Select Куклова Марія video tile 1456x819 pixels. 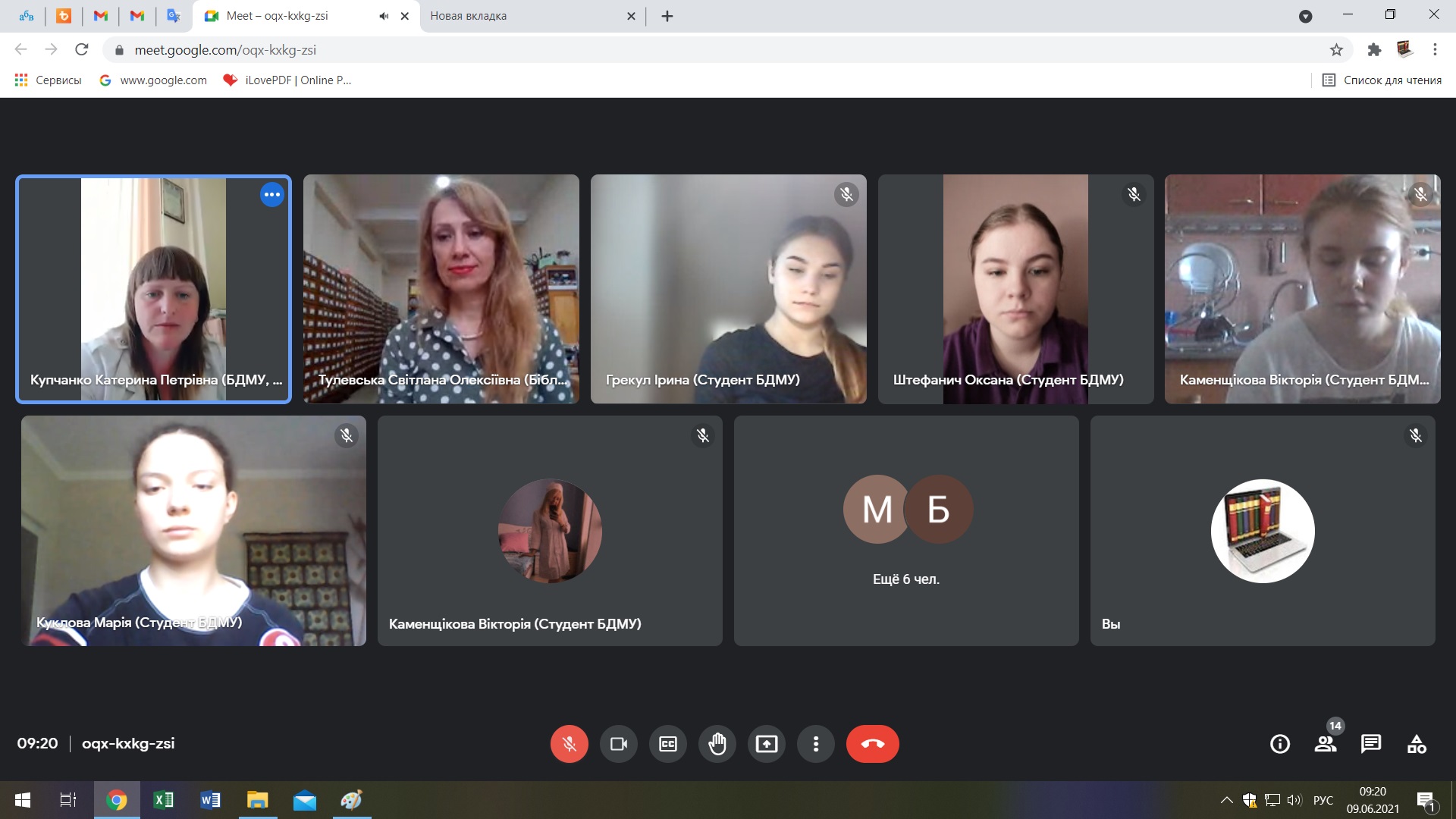193,531
